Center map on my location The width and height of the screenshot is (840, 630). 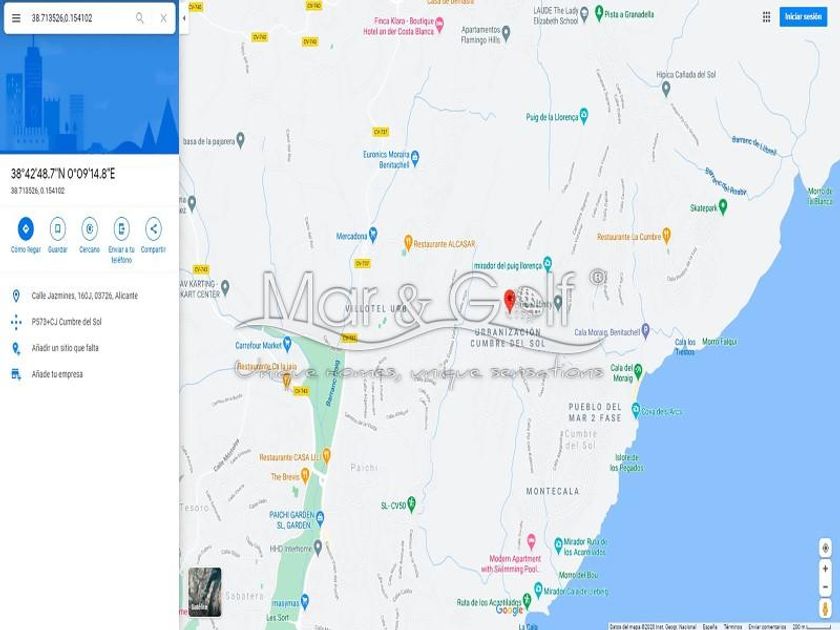coord(825,548)
